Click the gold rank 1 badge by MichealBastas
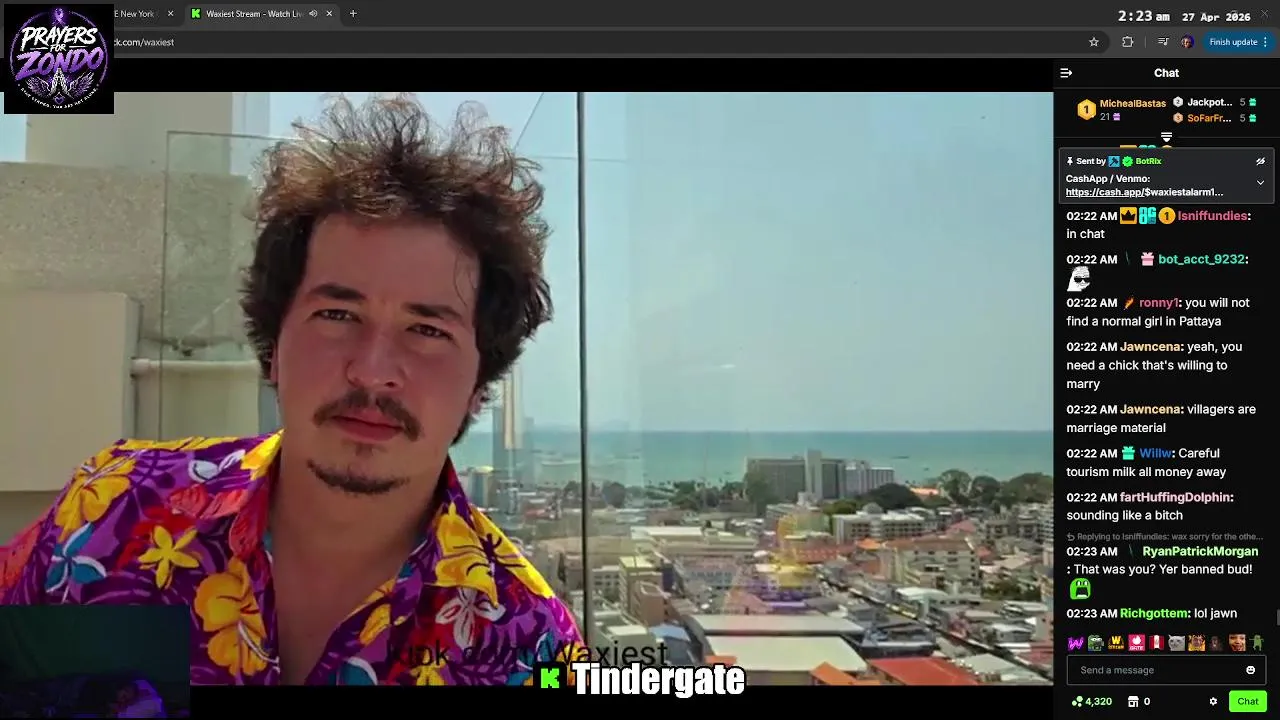 pyautogui.click(x=1086, y=110)
